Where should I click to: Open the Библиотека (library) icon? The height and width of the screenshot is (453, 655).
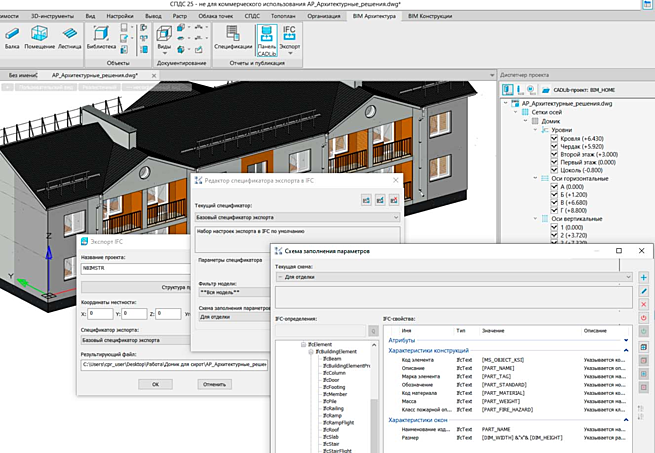[x=100, y=34]
